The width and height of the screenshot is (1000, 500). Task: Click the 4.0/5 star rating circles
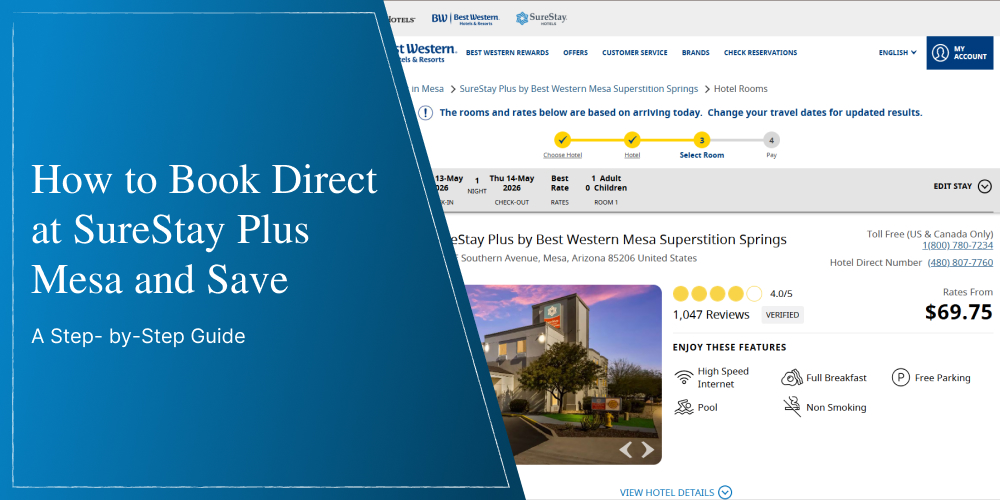coord(717,294)
